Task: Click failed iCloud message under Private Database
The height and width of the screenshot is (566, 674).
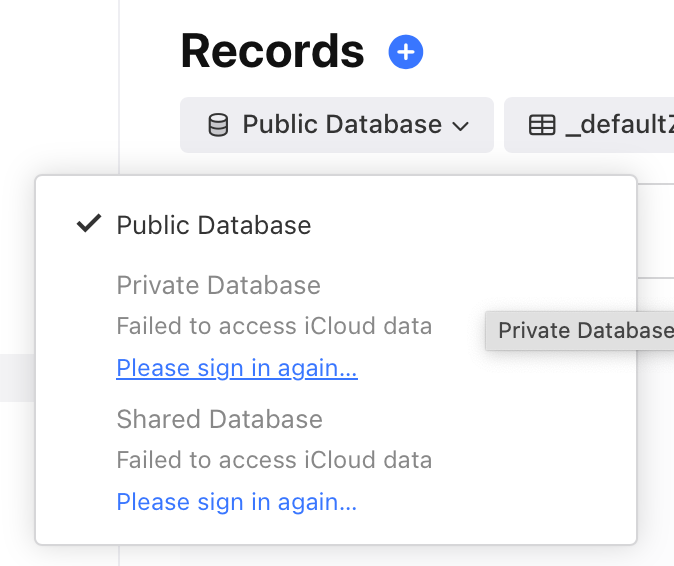Action: click(x=274, y=326)
